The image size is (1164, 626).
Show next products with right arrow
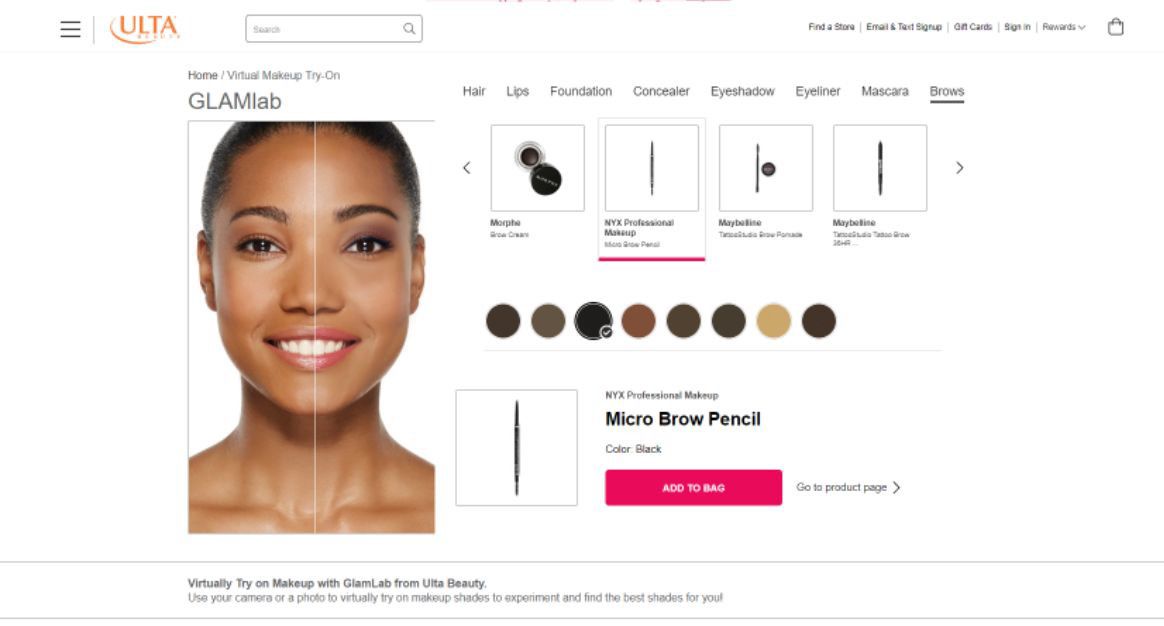pyautogui.click(x=959, y=168)
